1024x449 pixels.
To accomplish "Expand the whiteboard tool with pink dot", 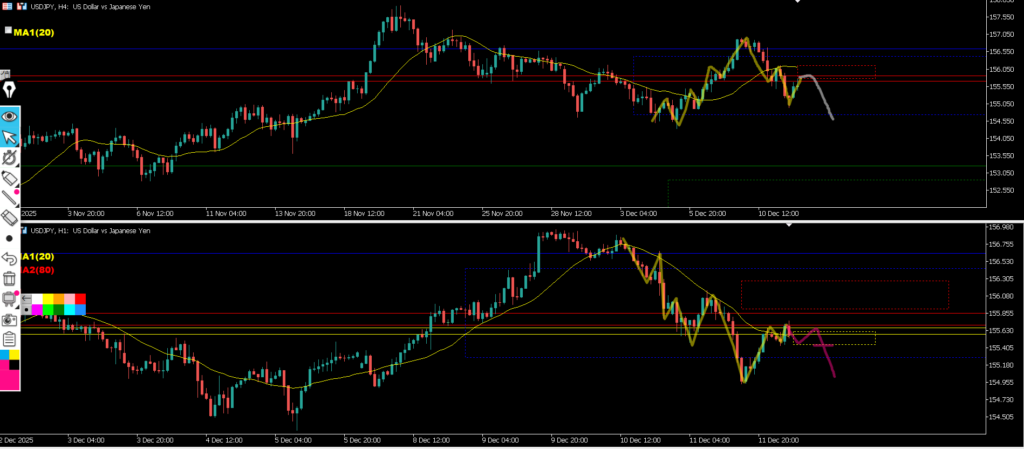I will [x=10, y=298].
